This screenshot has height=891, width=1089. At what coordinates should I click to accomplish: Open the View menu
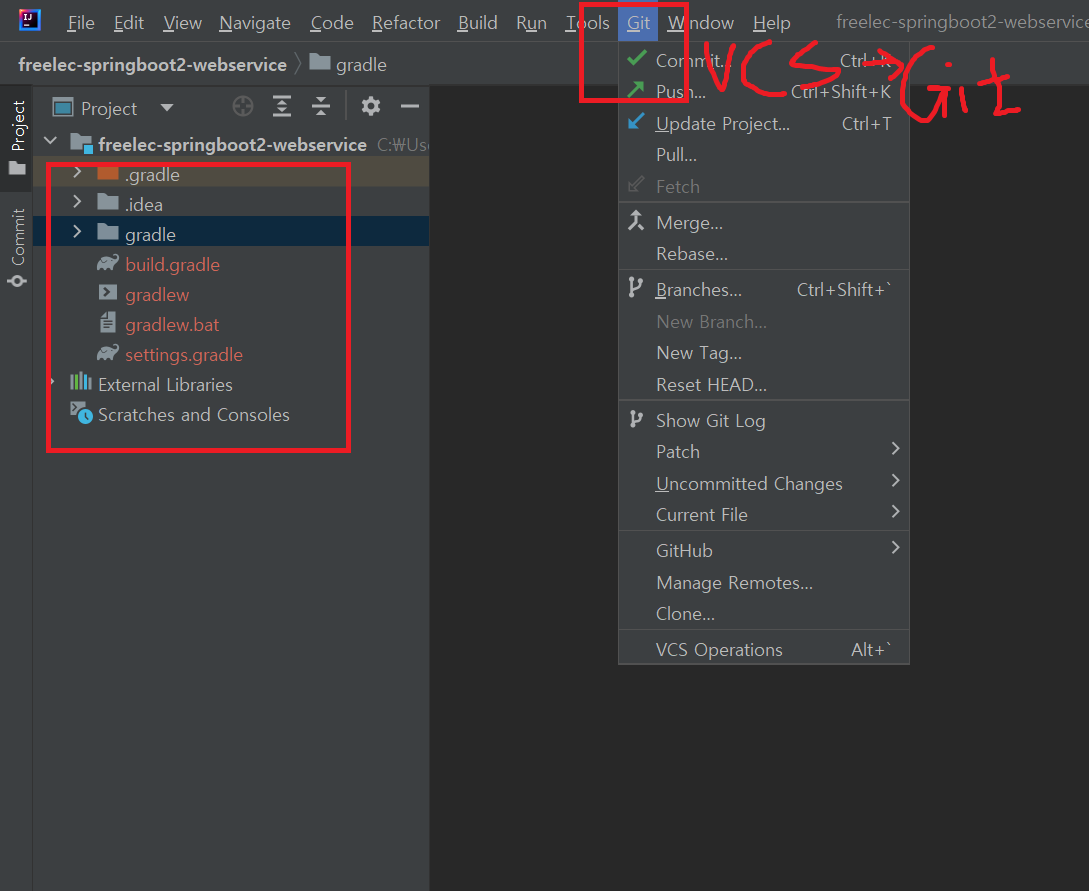coord(182,23)
